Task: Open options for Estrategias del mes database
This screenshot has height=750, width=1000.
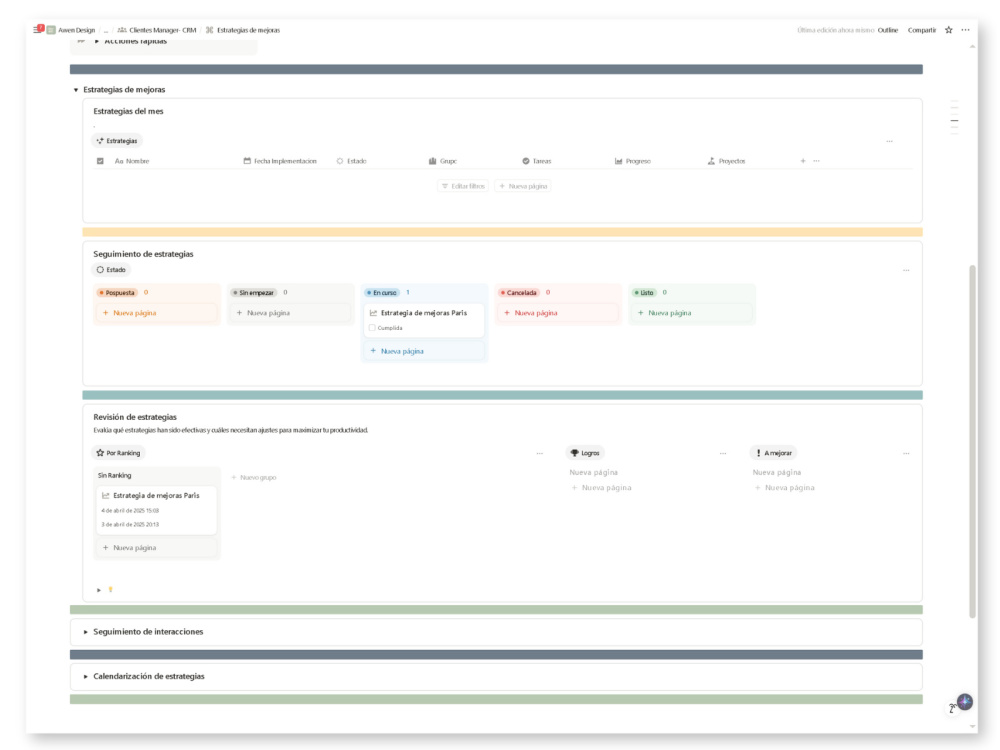Action: pyautogui.click(x=889, y=142)
